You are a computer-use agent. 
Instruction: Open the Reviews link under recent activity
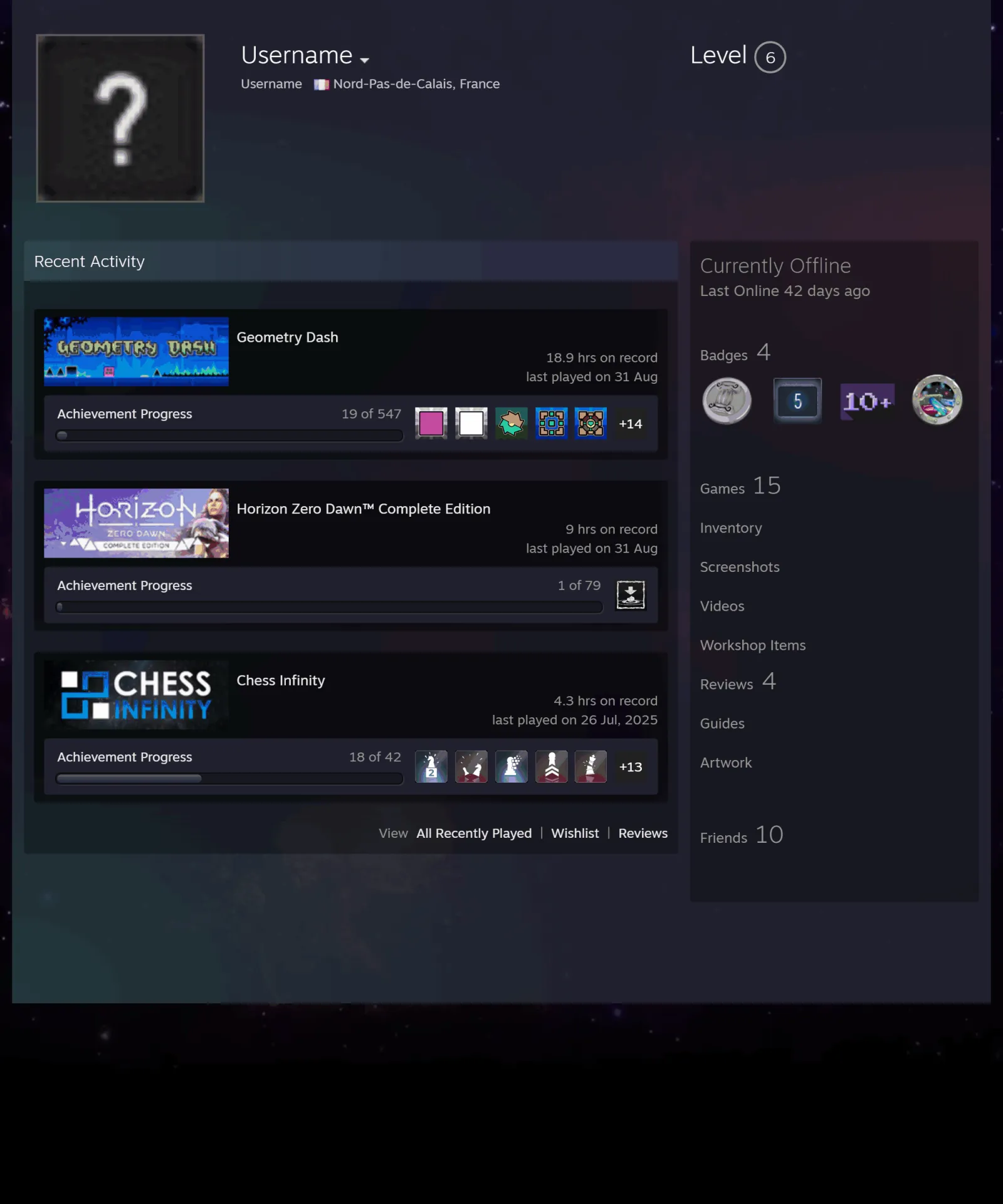tap(643, 833)
